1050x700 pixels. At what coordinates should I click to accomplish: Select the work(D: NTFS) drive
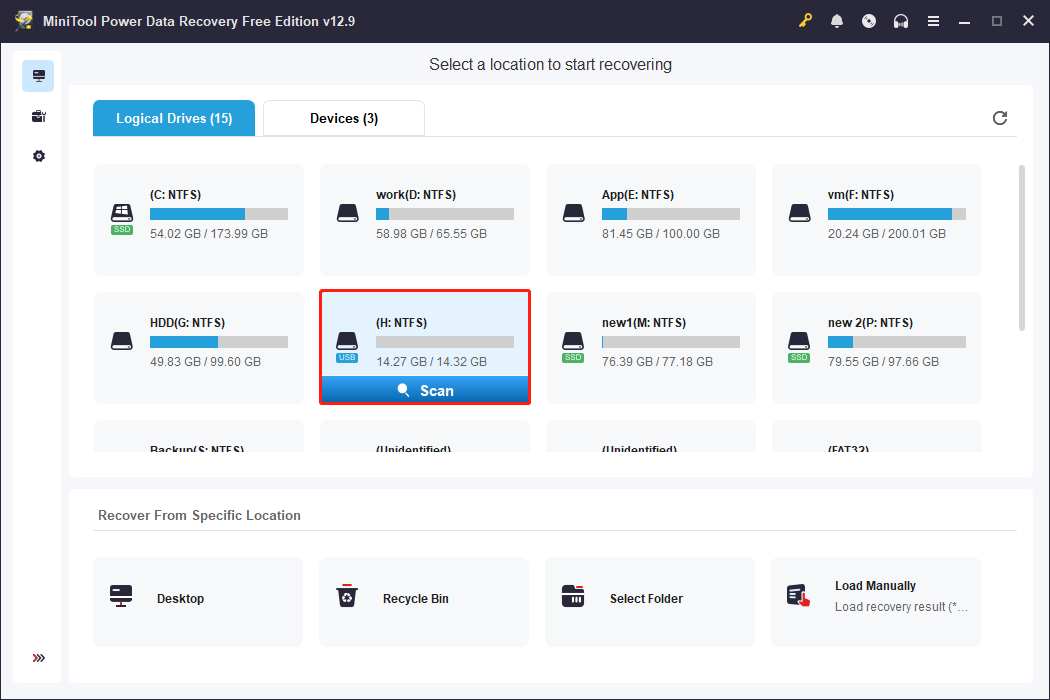click(x=425, y=220)
